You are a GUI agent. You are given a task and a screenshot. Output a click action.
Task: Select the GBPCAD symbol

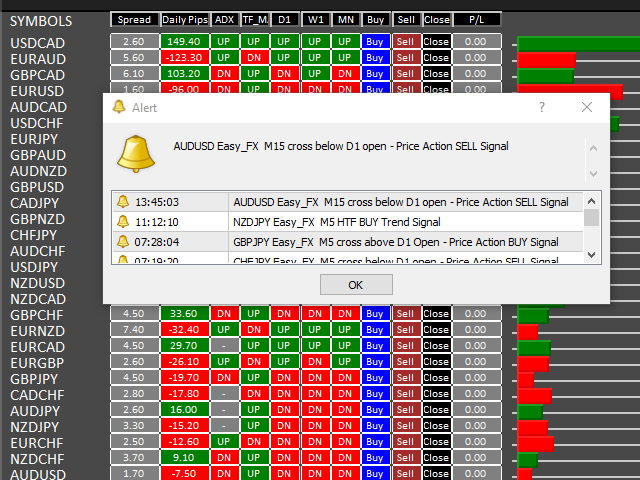pos(38,75)
